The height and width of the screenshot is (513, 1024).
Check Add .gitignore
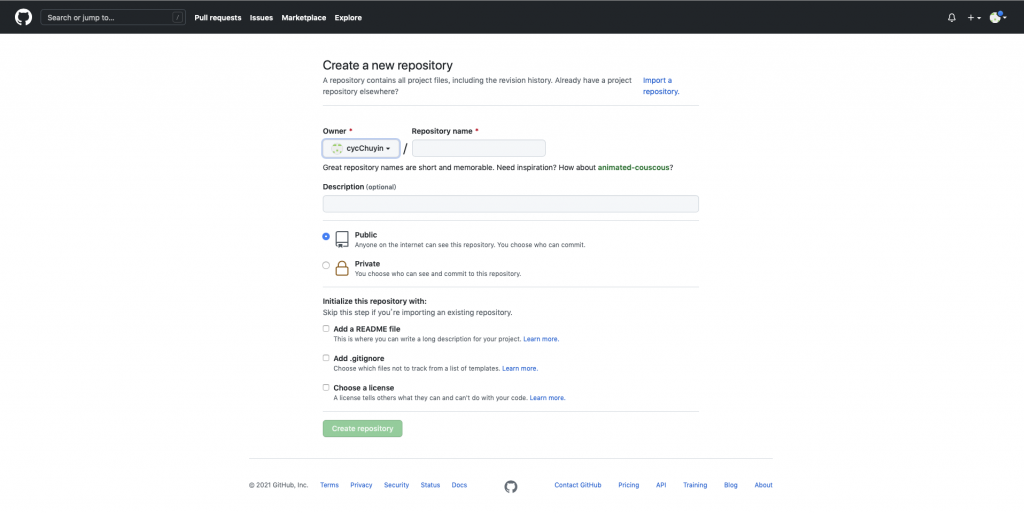coord(326,358)
